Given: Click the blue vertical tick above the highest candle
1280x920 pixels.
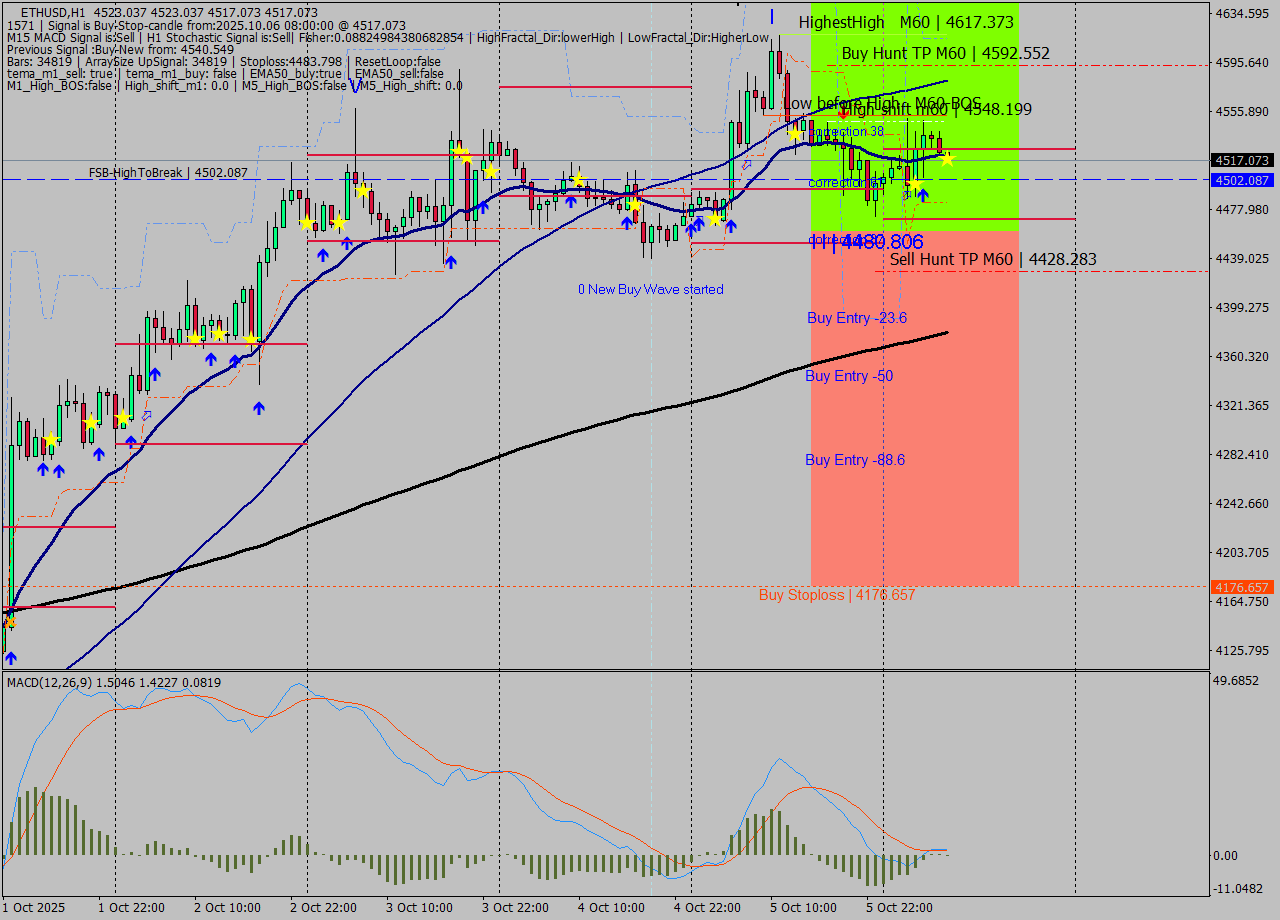Looking at the screenshot, I should [772, 16].
